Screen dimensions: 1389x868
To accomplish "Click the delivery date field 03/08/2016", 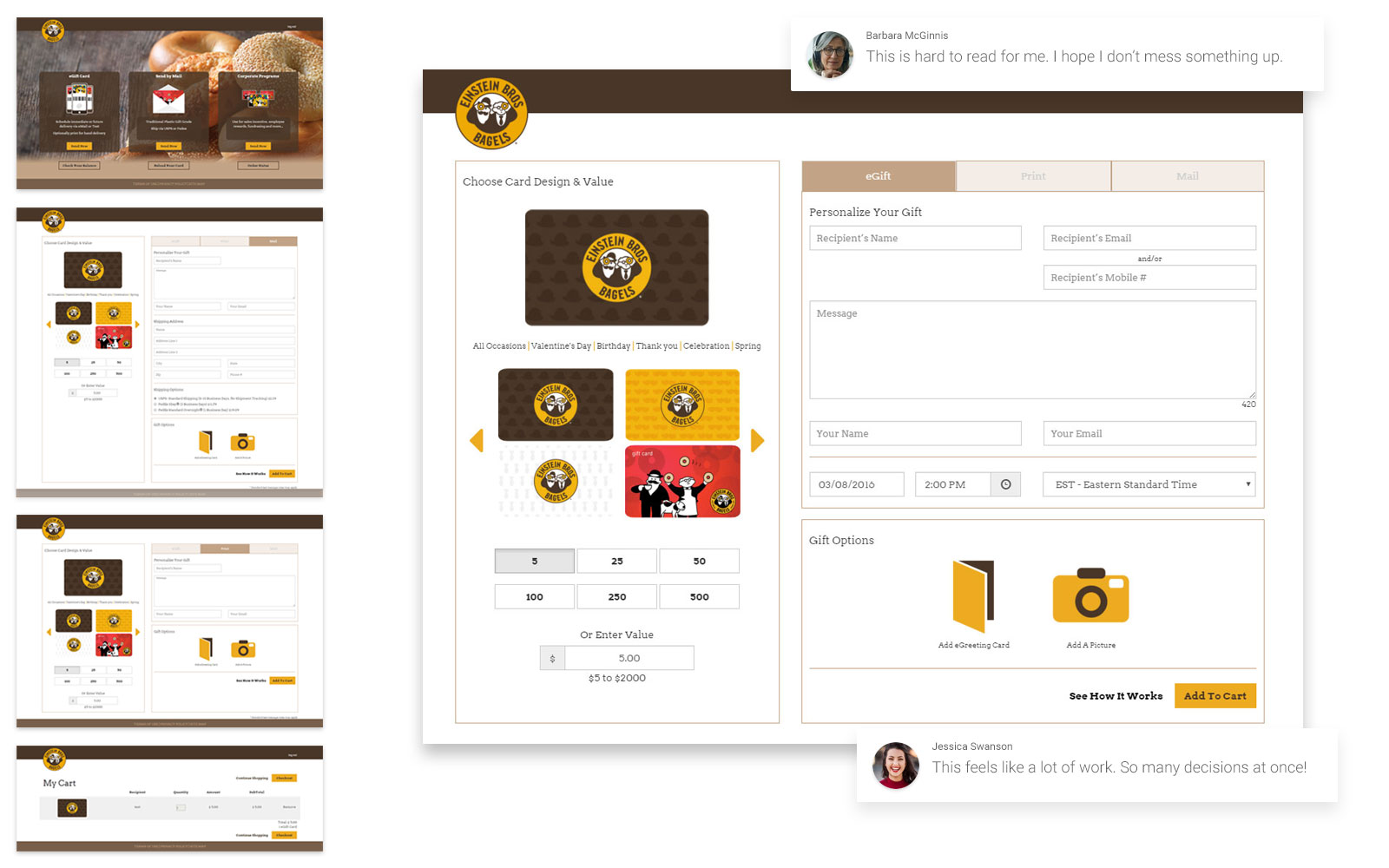I will [x=857, y=484].
